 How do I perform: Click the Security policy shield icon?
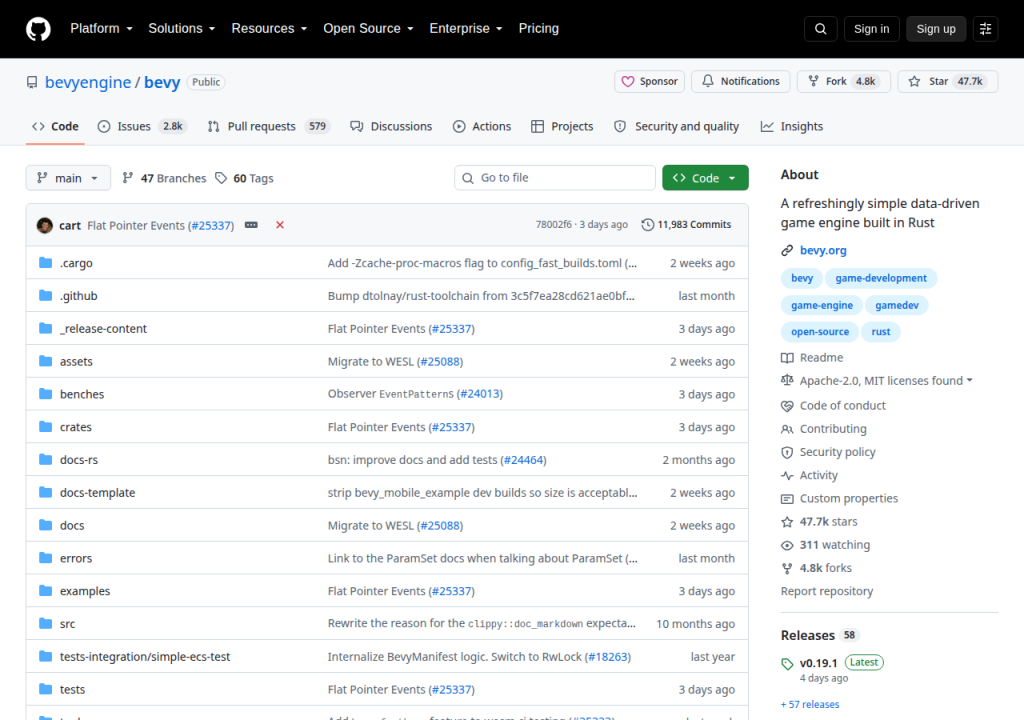pyautogui.click(x=787, y=452)
